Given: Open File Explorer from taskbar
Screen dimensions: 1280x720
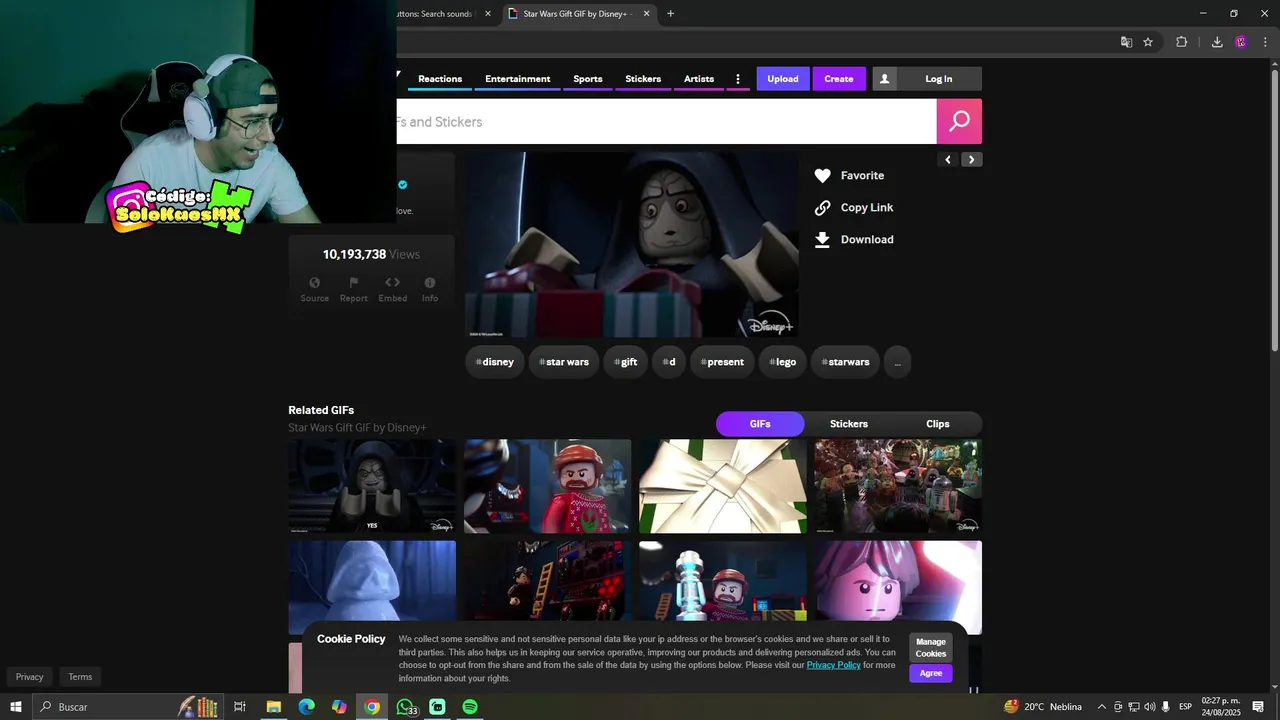Looking at the screenshot, I should 273,707.
